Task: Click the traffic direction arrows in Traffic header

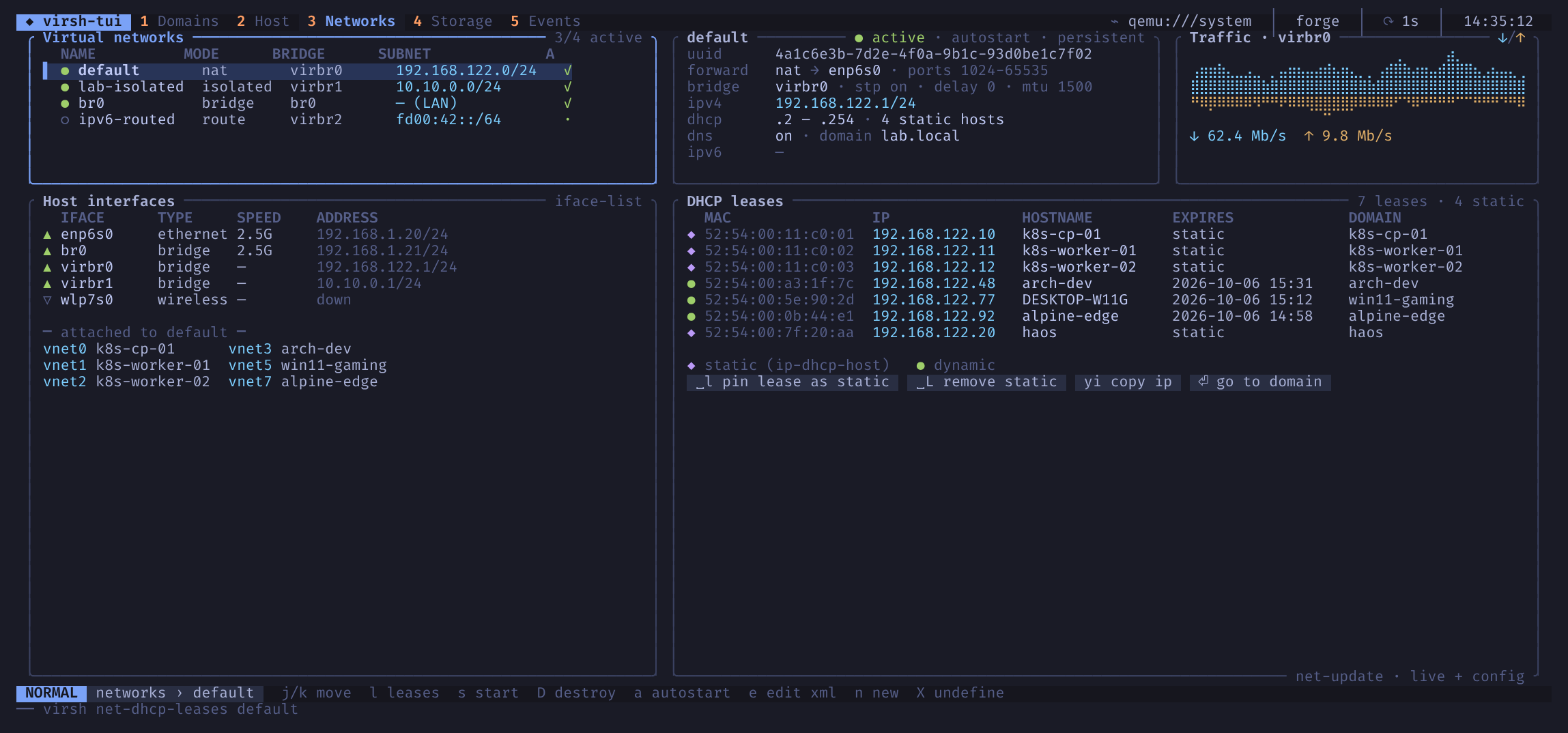Action: [x=1511, y=38]
